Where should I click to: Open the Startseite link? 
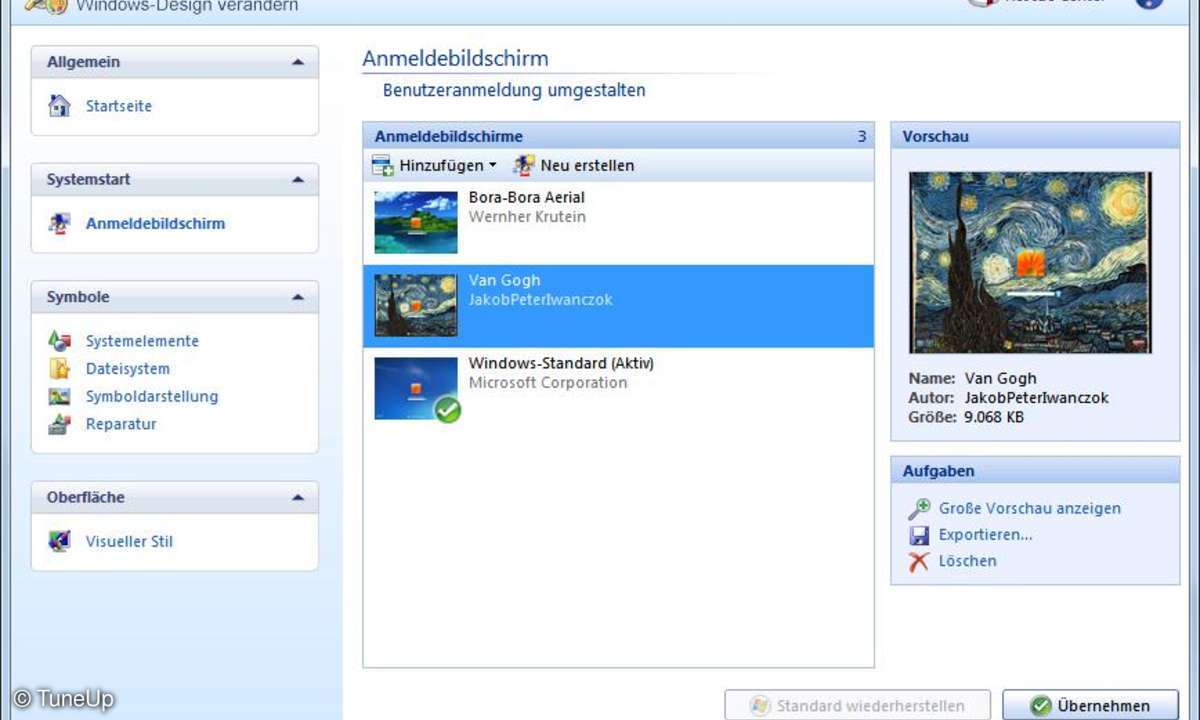click(119, 106)
